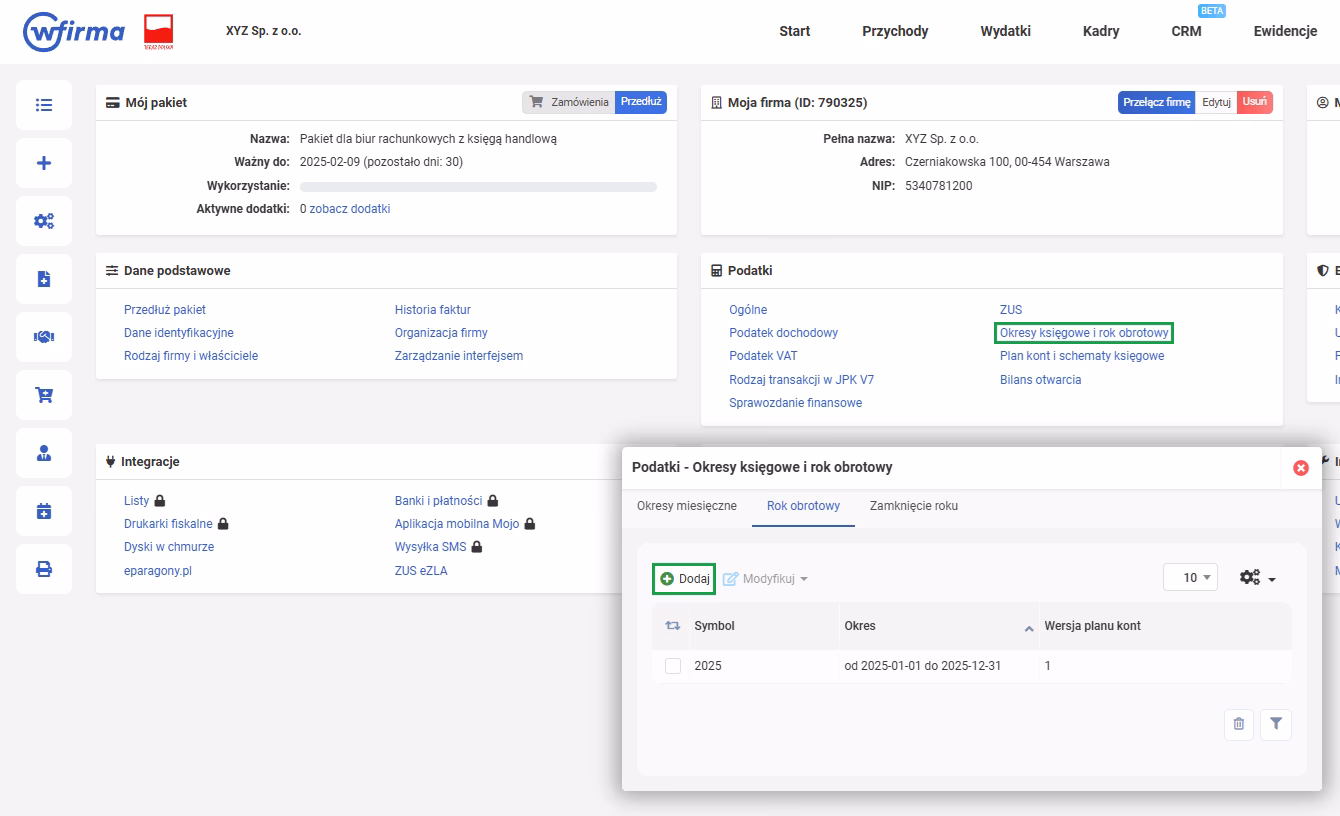Open the gears settings icon in sidebar
The width and height of the screenshot is (1340, 816).
(x=44, y=221)
